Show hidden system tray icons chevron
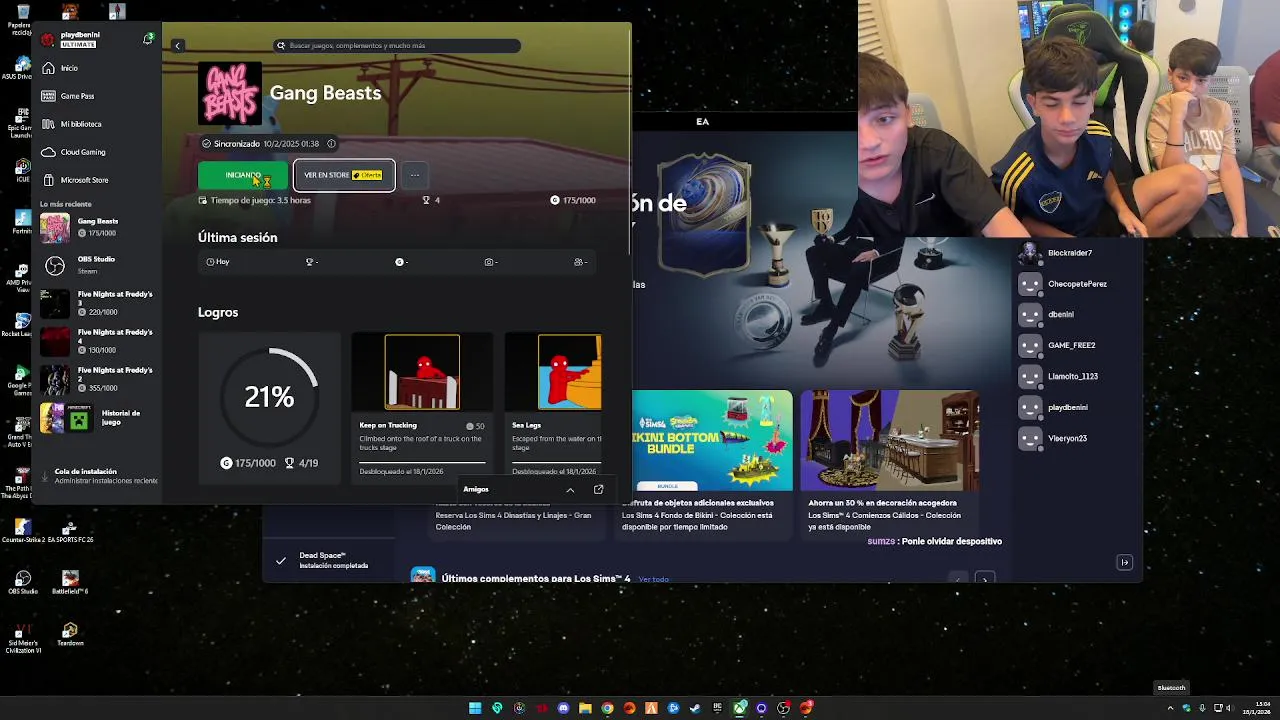Image resolution: width=1280 pixels, height=720 pixels. click(1170, 708)
